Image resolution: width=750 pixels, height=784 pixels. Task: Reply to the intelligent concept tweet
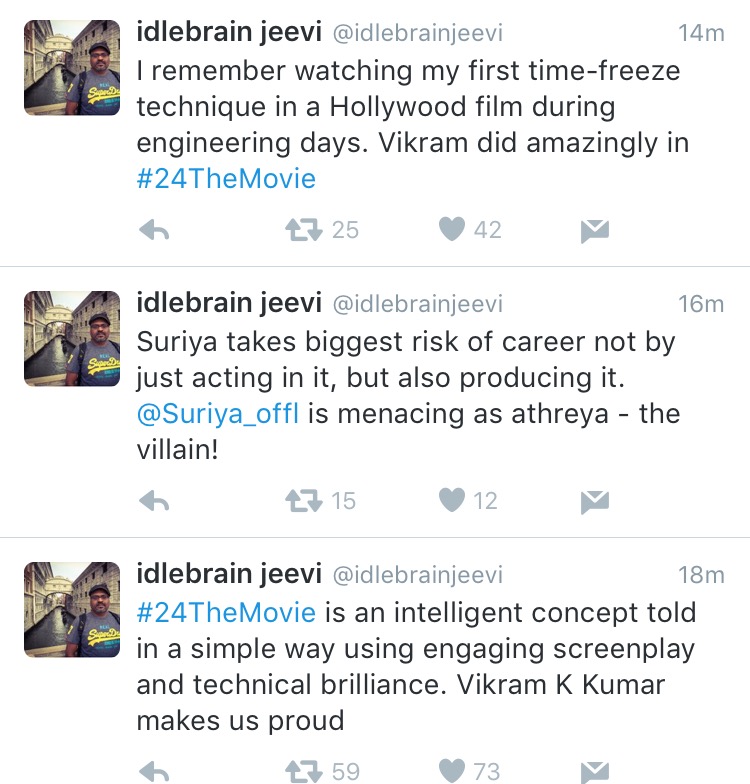point(154,771)
